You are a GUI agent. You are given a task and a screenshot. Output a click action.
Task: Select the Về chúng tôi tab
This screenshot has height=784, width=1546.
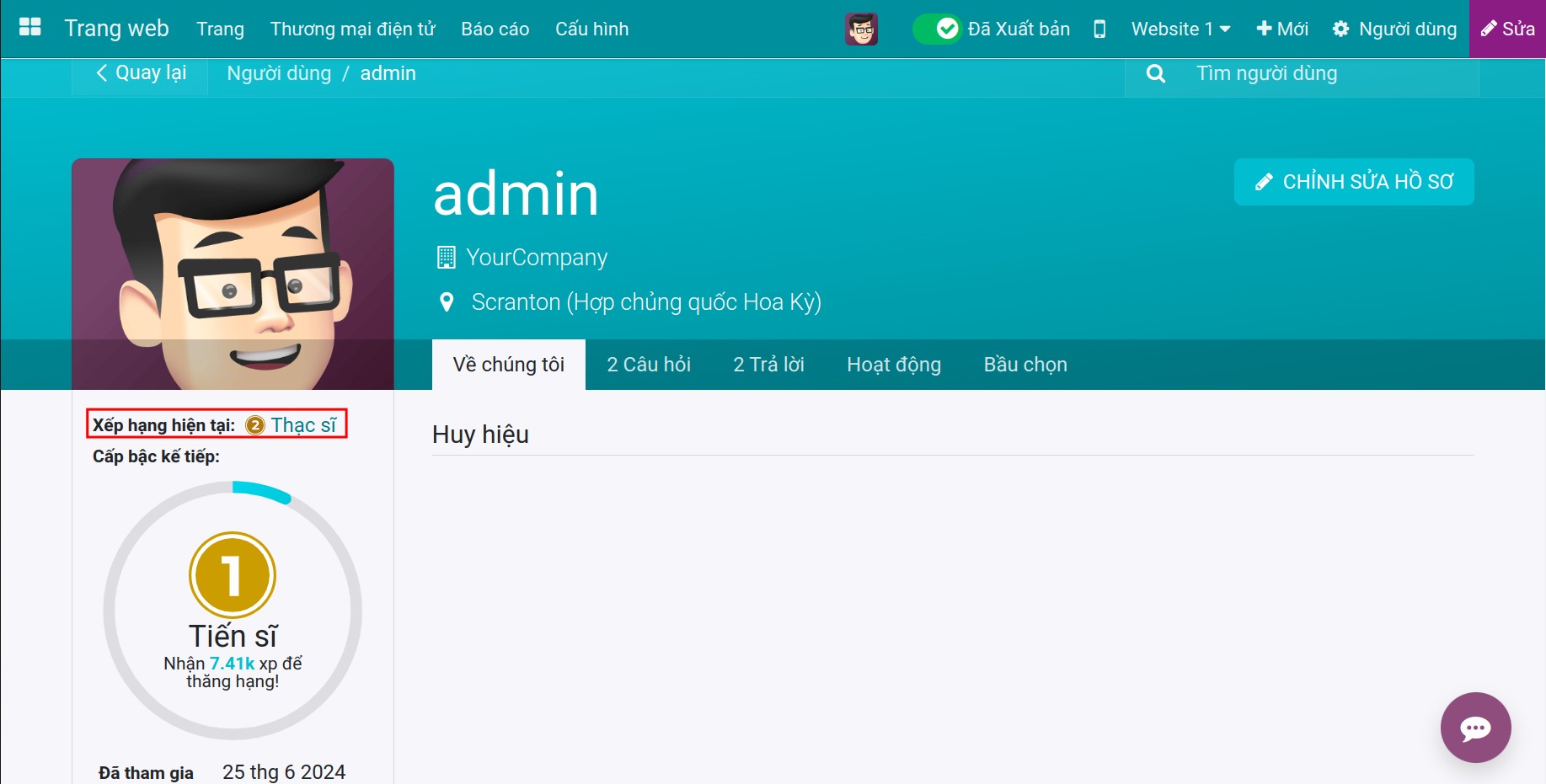pos(509,365)
